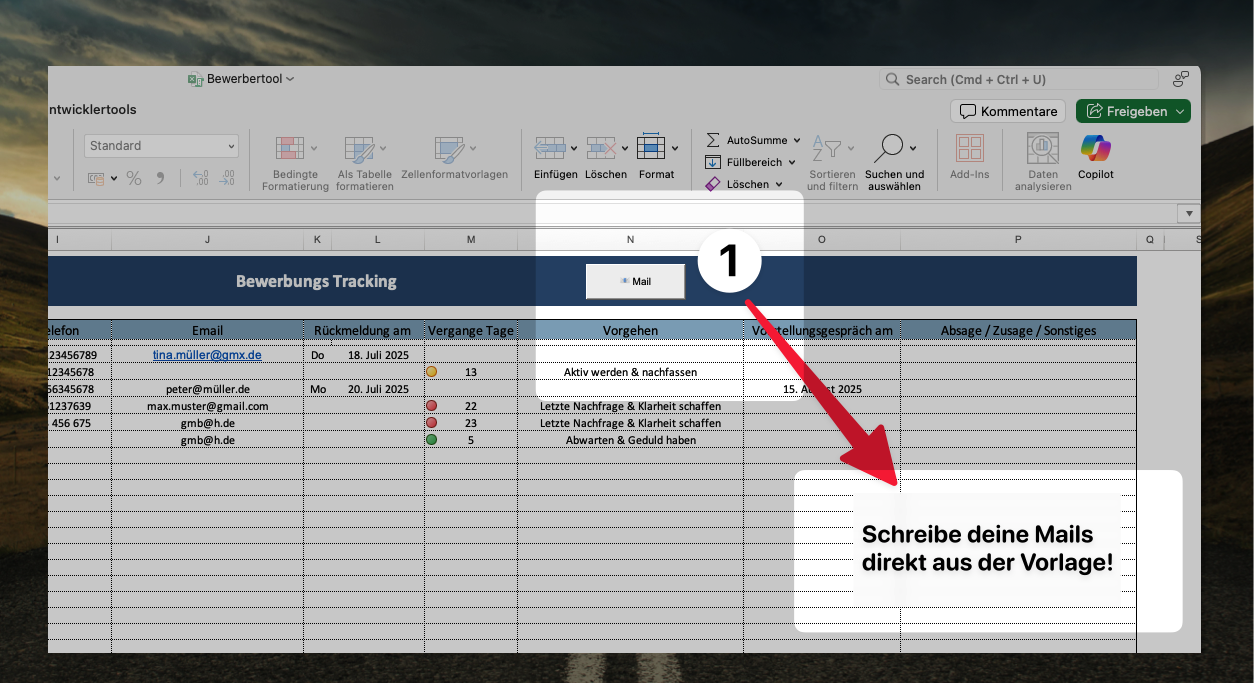Click the Füllbereich down-arrow icon
This screenshot has width=1254, height=683.
click(x=713, y=162)
